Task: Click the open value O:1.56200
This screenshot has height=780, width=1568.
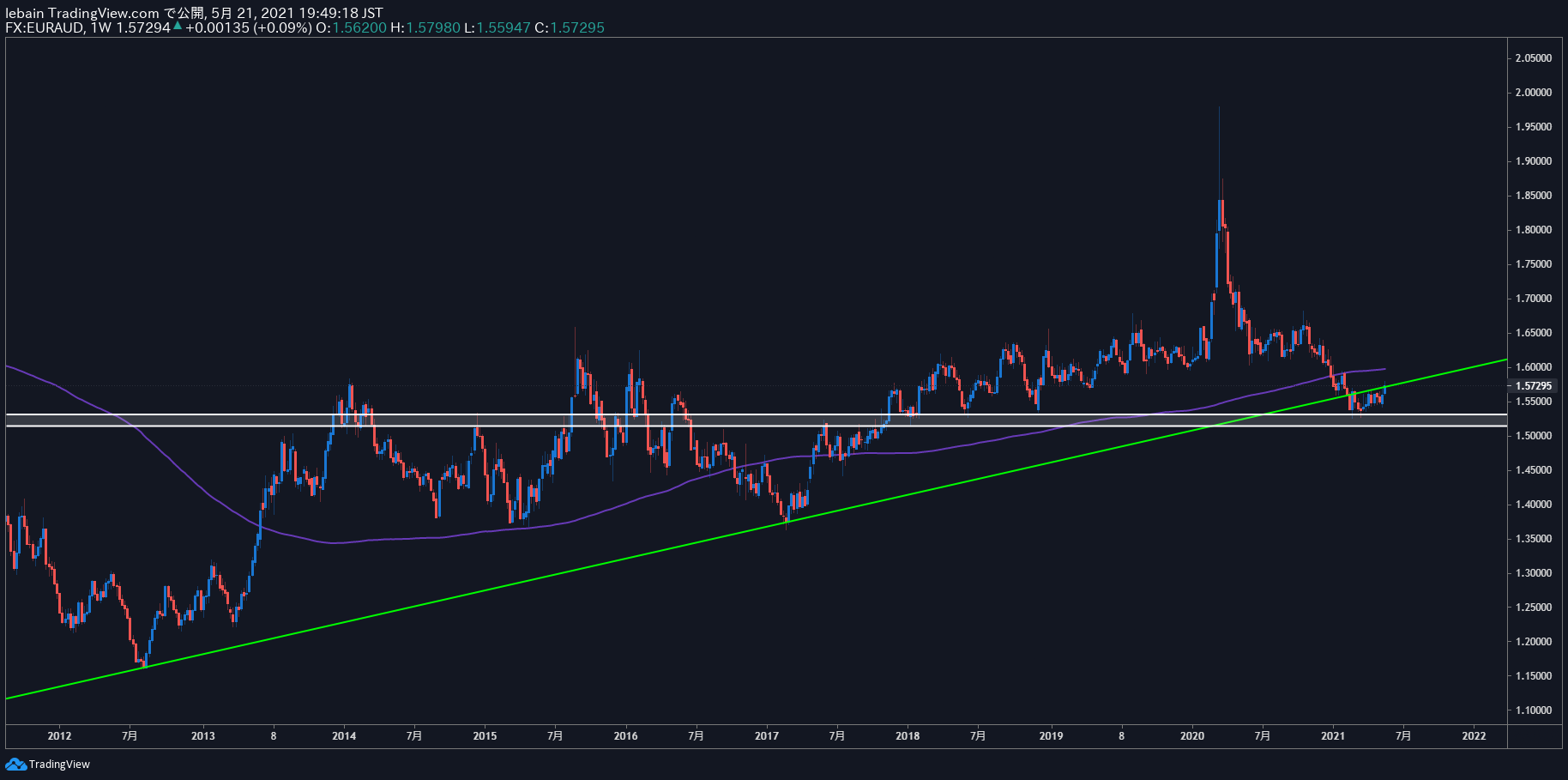Action: click(351, 27)
